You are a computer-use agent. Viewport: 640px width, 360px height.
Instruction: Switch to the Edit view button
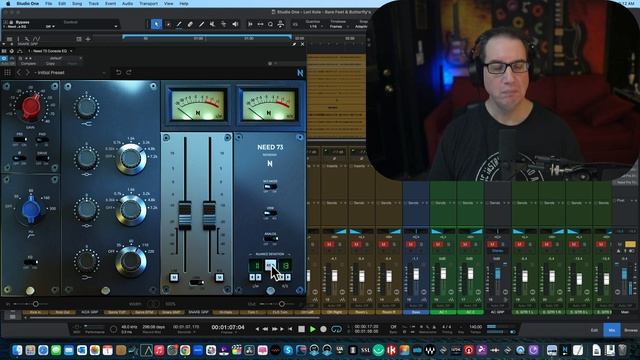coord(594,330)
